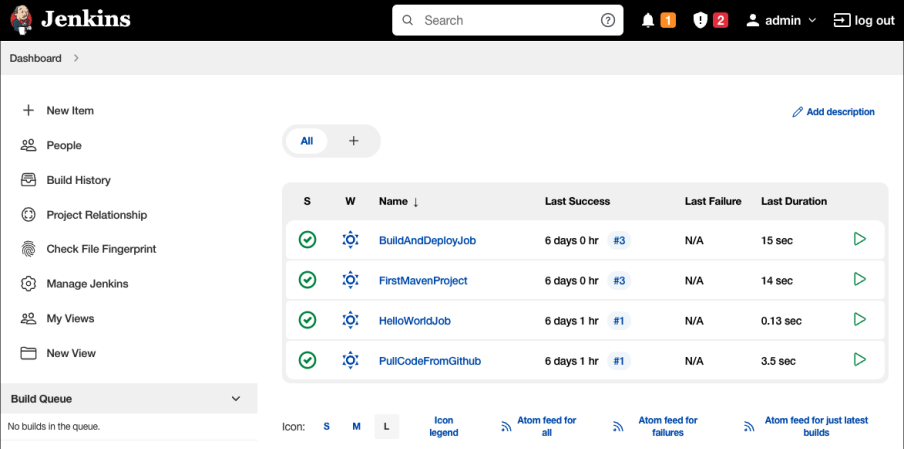Click the New View folder icon
Screen dimensions: 904x449
tap(28, 353)
